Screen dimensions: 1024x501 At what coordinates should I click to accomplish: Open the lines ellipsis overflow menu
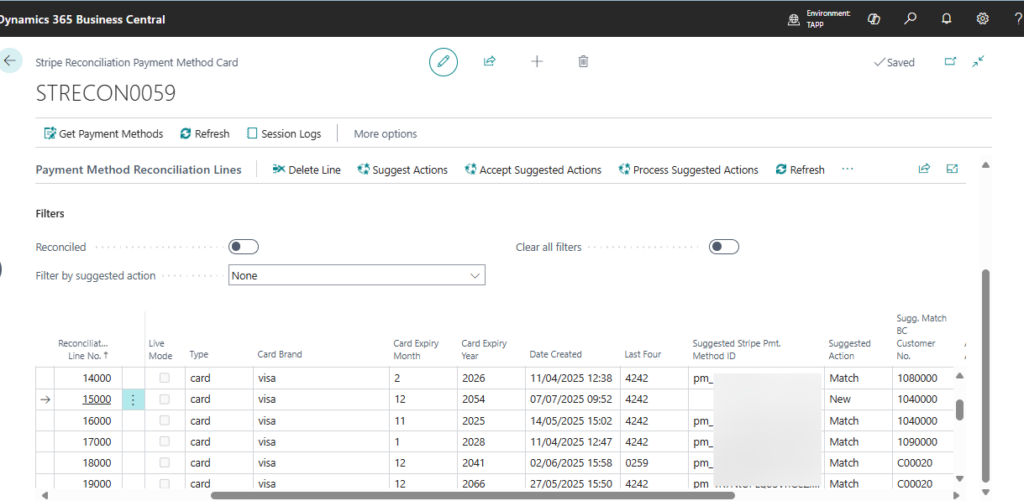(x=848, y=170)
